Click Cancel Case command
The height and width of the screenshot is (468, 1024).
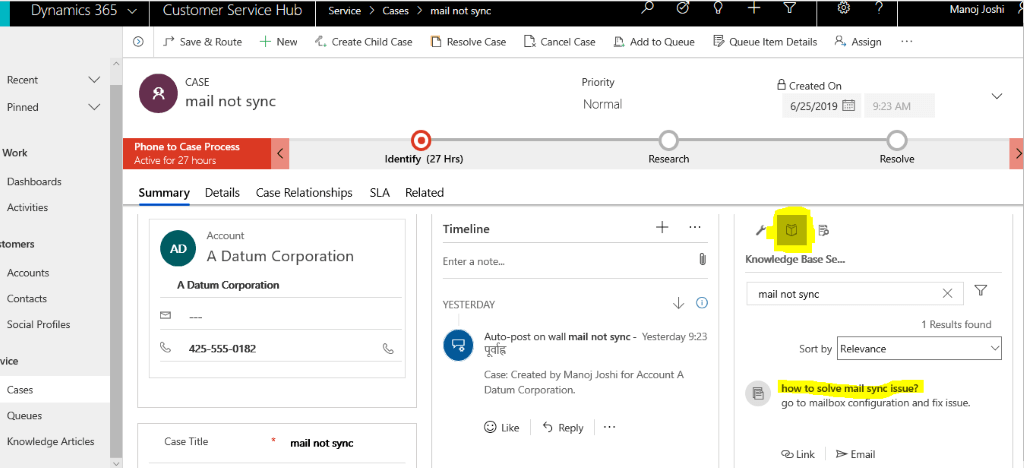click(560, 42)
